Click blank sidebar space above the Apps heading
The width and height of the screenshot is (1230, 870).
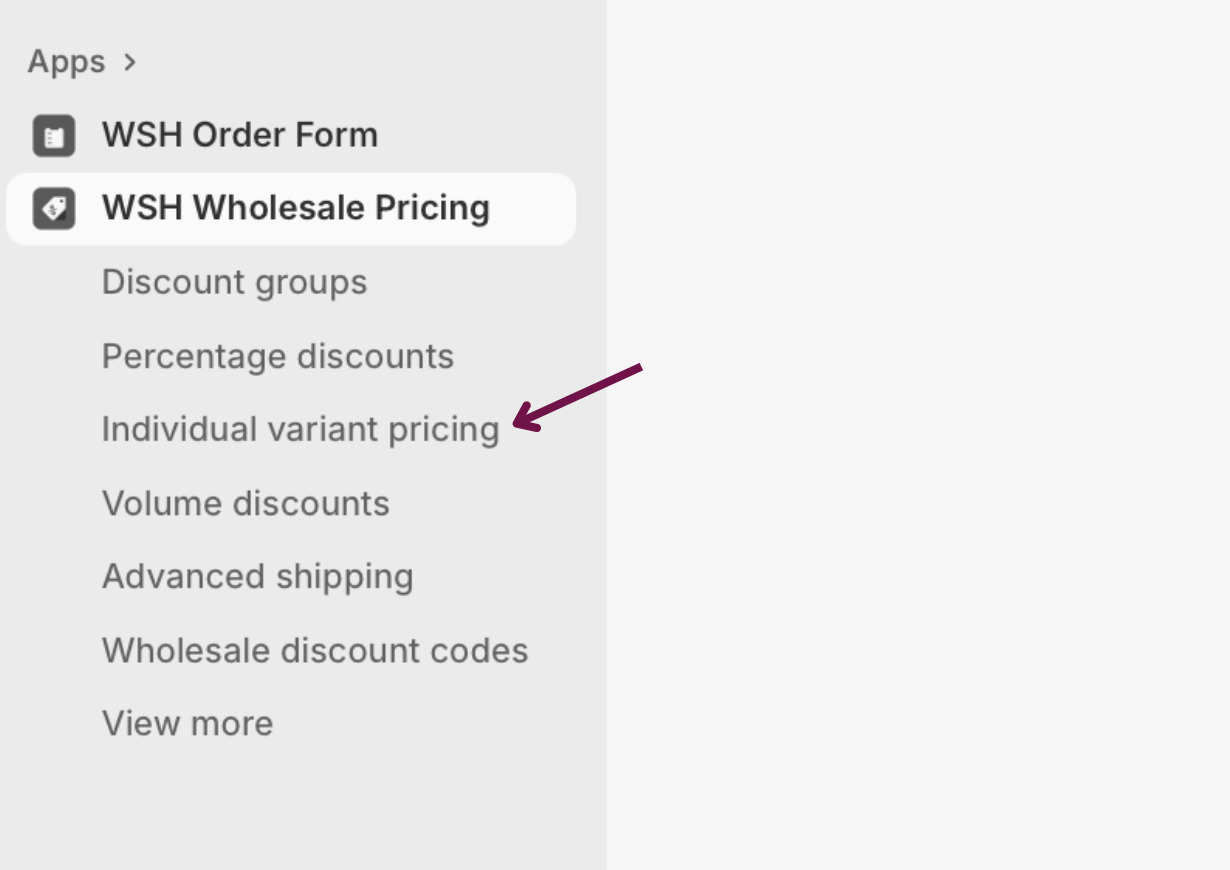click(x=300, y=20)
